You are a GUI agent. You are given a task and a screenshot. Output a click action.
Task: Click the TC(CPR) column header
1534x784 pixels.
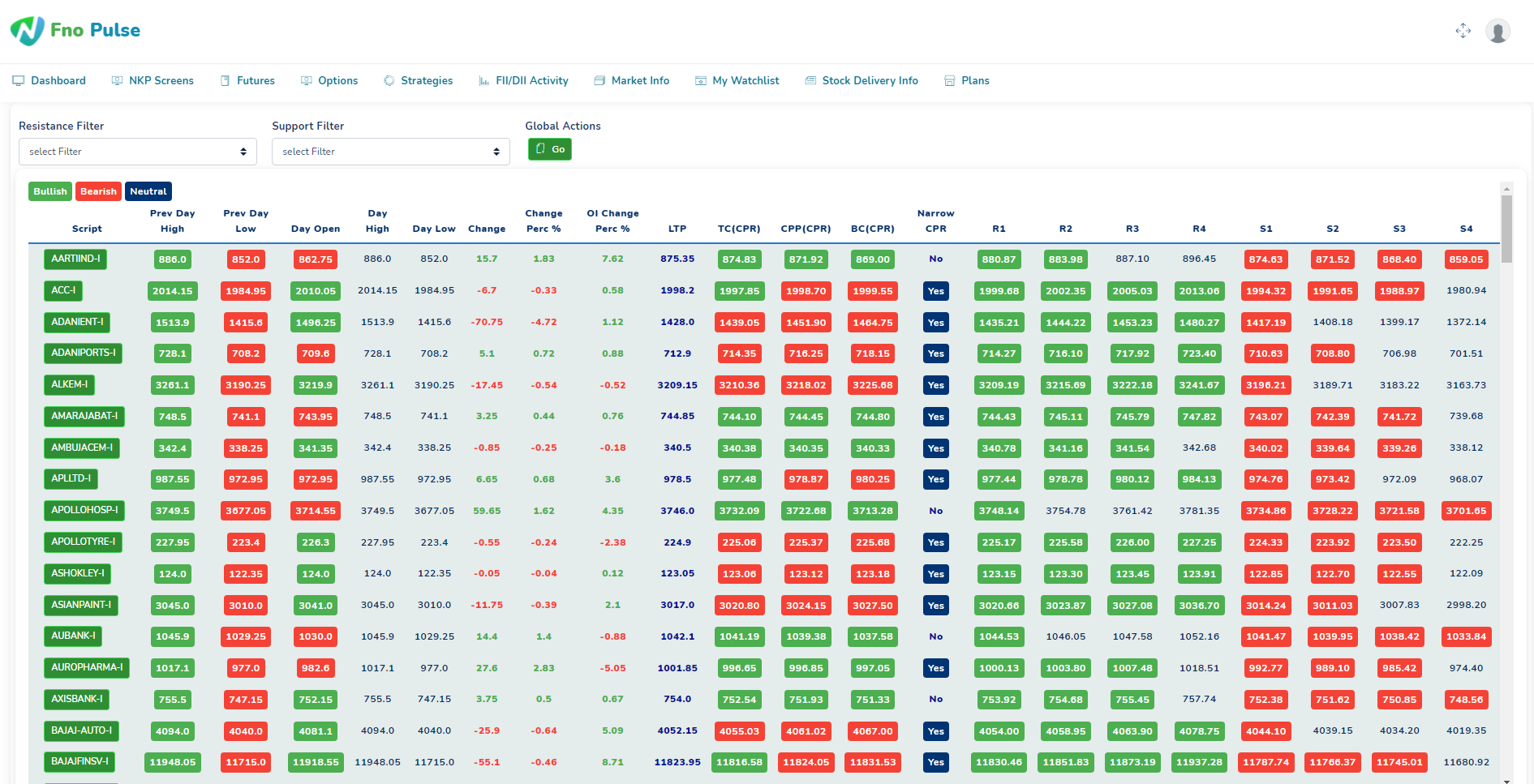[739, 229]
